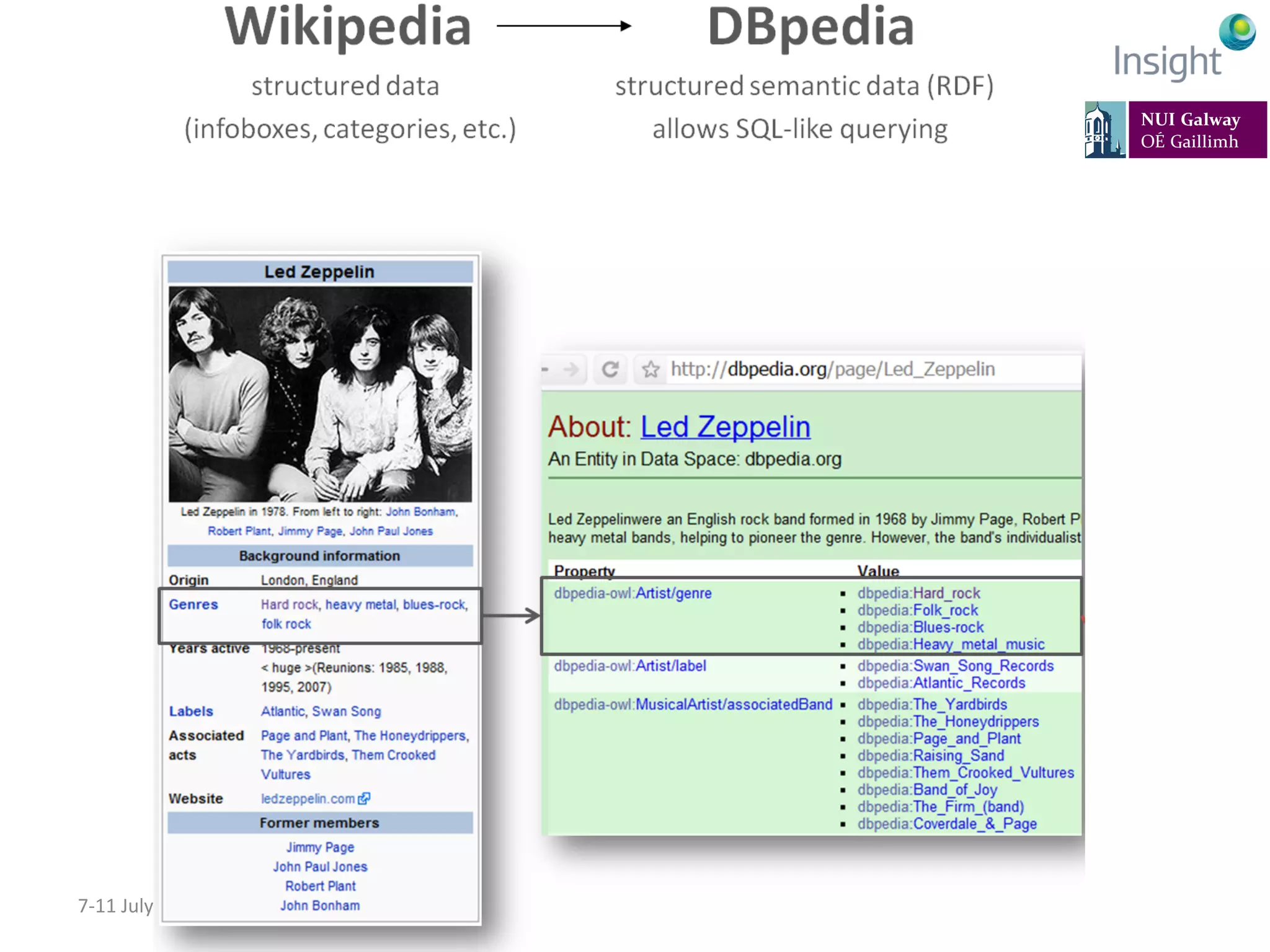The height and width of the screenshot is (952, 1270).
Task: Click the browser forward arrow
Action: tap(571, 369)
